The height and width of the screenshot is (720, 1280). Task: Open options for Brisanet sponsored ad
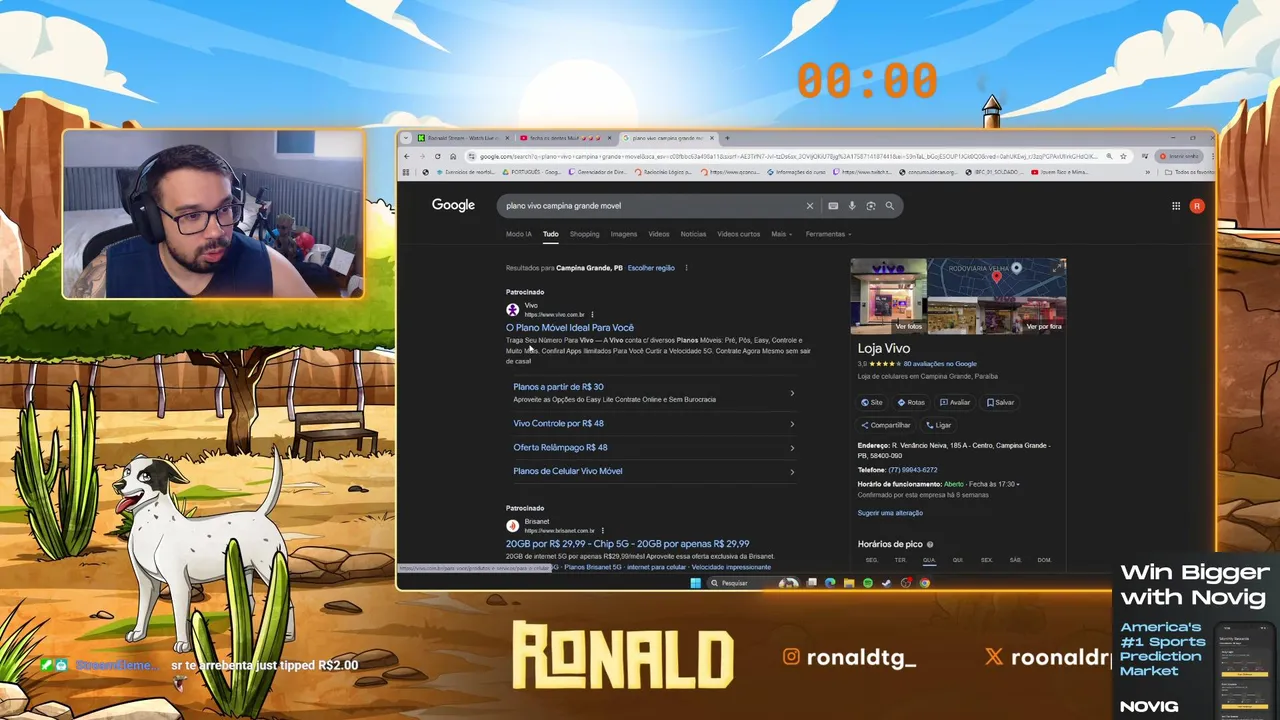click(602, 531)
